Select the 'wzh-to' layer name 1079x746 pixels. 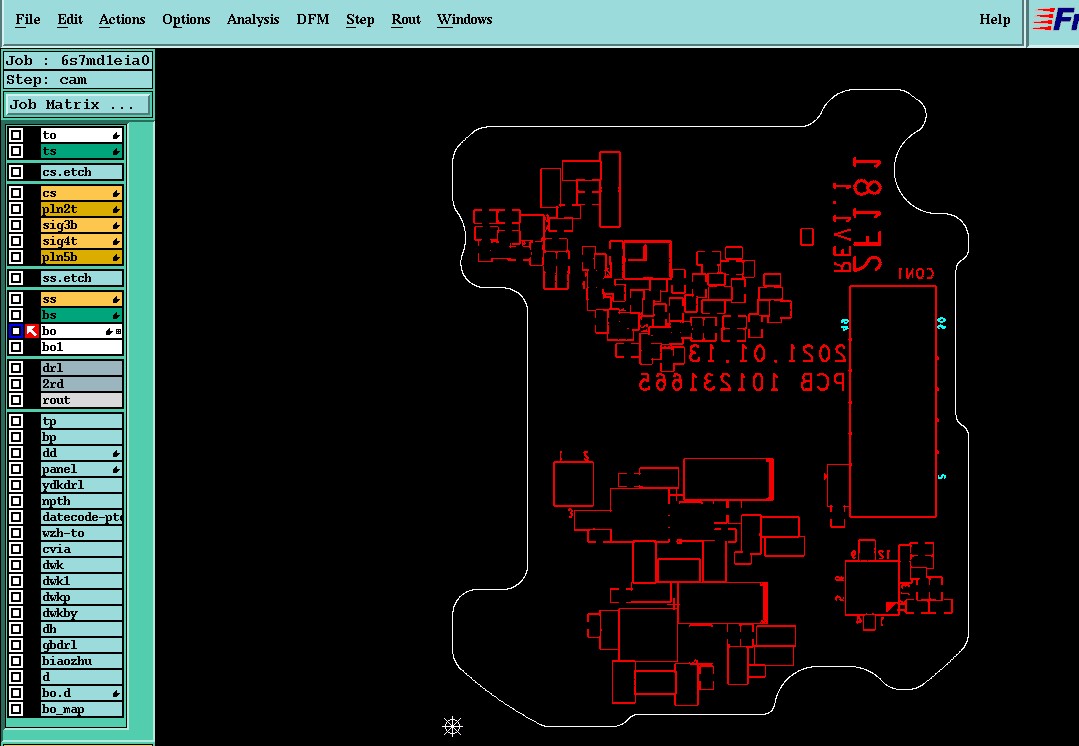click(81, 533)
